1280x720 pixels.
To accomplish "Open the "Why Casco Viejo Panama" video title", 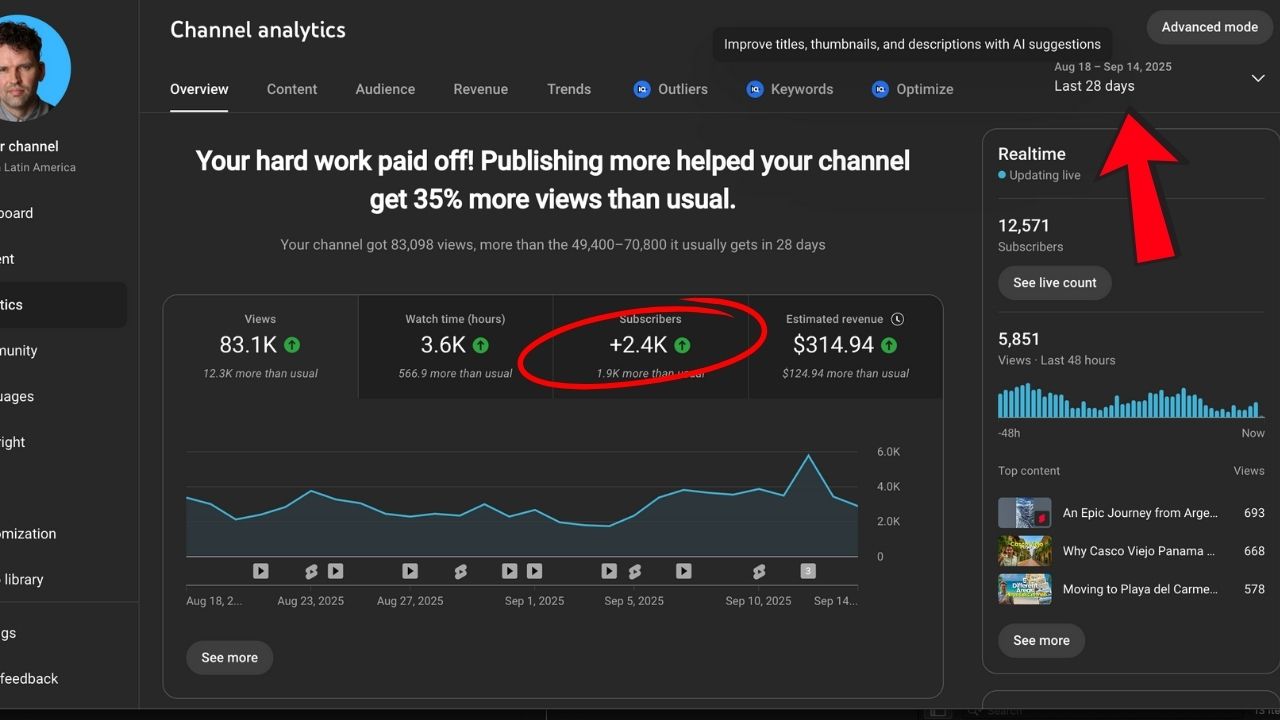I will point(1138,551).
